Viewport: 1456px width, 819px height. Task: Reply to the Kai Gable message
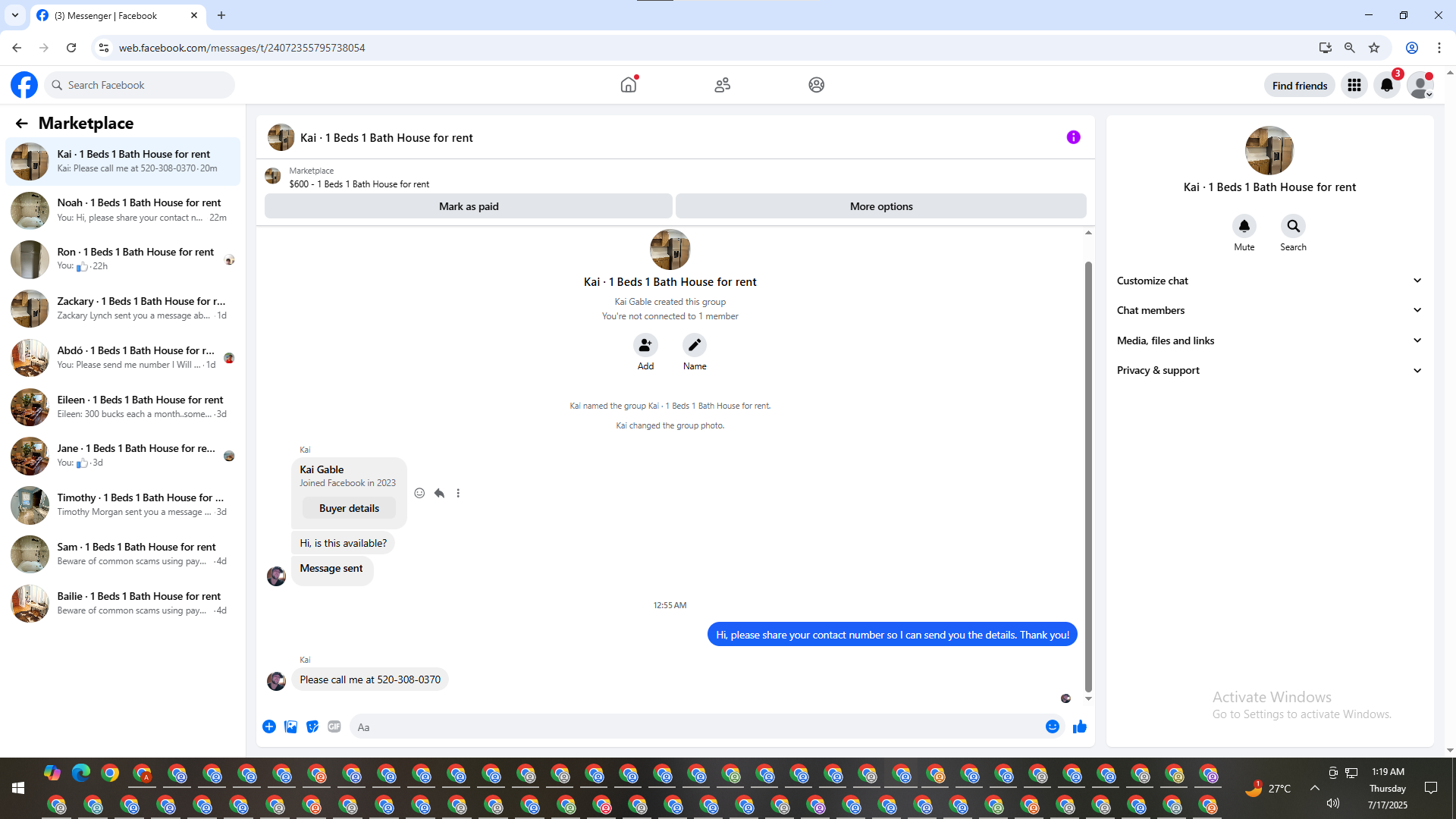point(439,493)
